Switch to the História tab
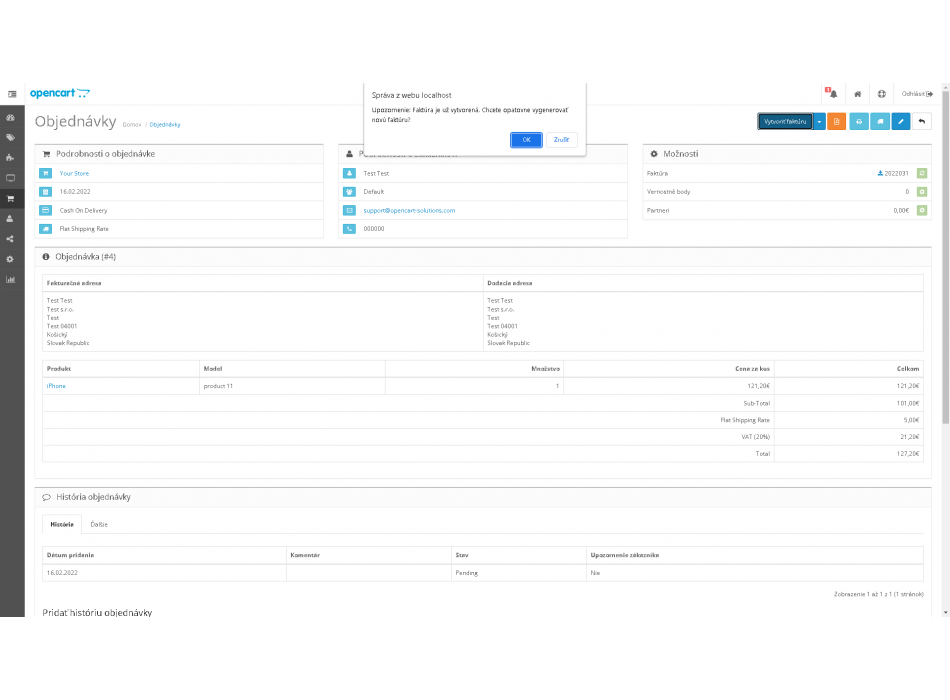Viewport: 950px width, 700px height. [x=62, y=524]
